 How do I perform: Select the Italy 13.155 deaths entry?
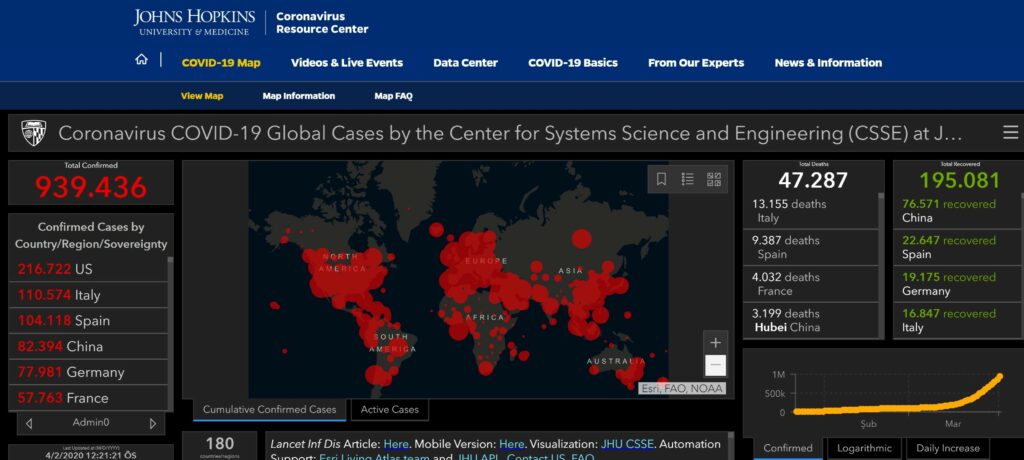tap(810, 210)
